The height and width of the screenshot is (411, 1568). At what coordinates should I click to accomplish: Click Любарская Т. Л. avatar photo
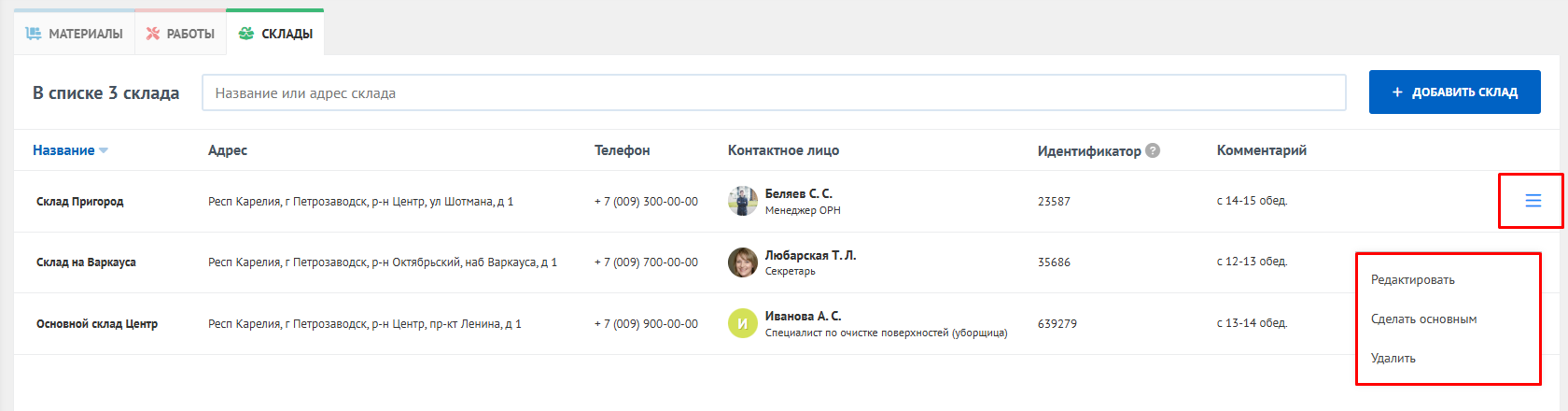(x=743, y=262)
